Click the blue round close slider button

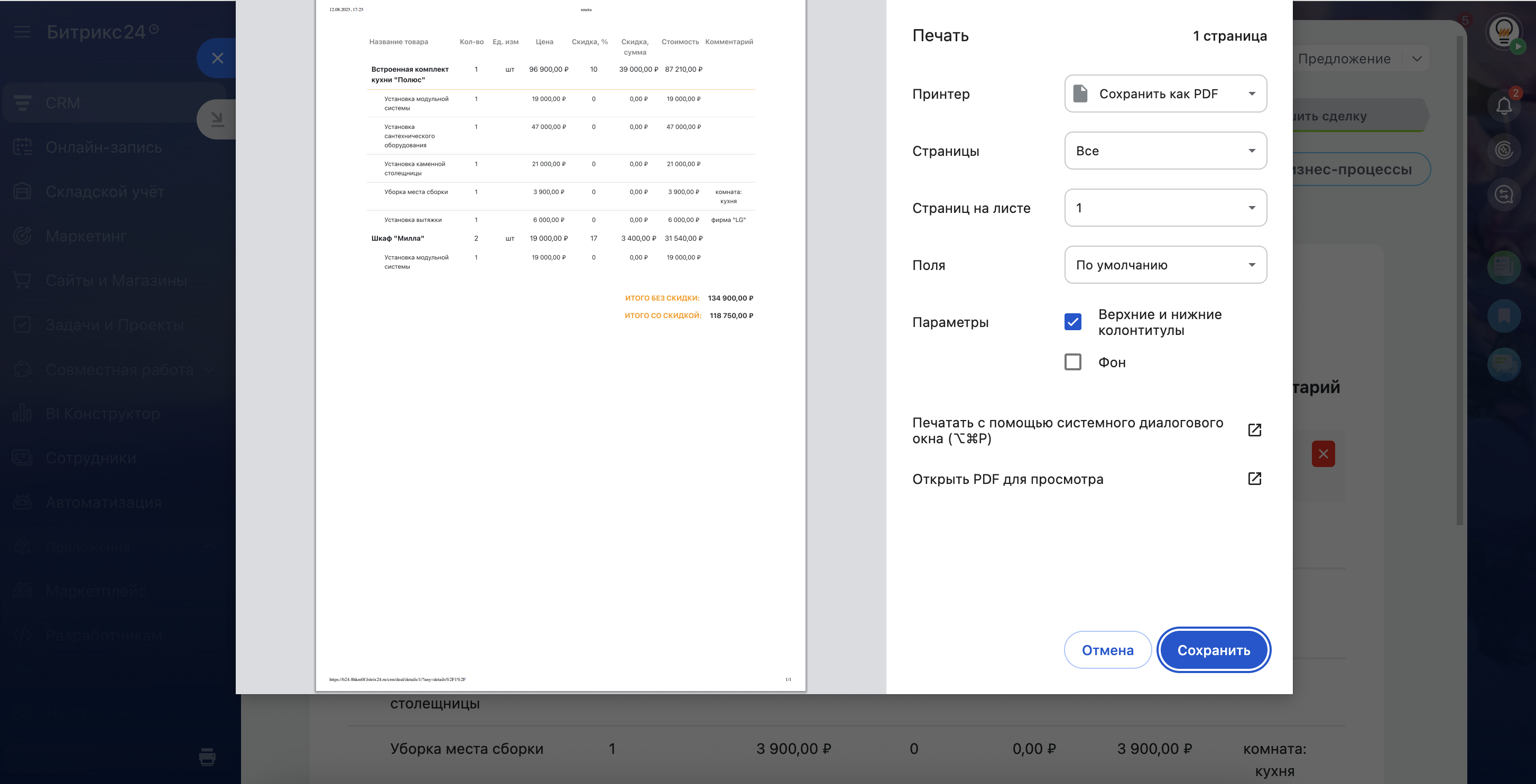218,58
